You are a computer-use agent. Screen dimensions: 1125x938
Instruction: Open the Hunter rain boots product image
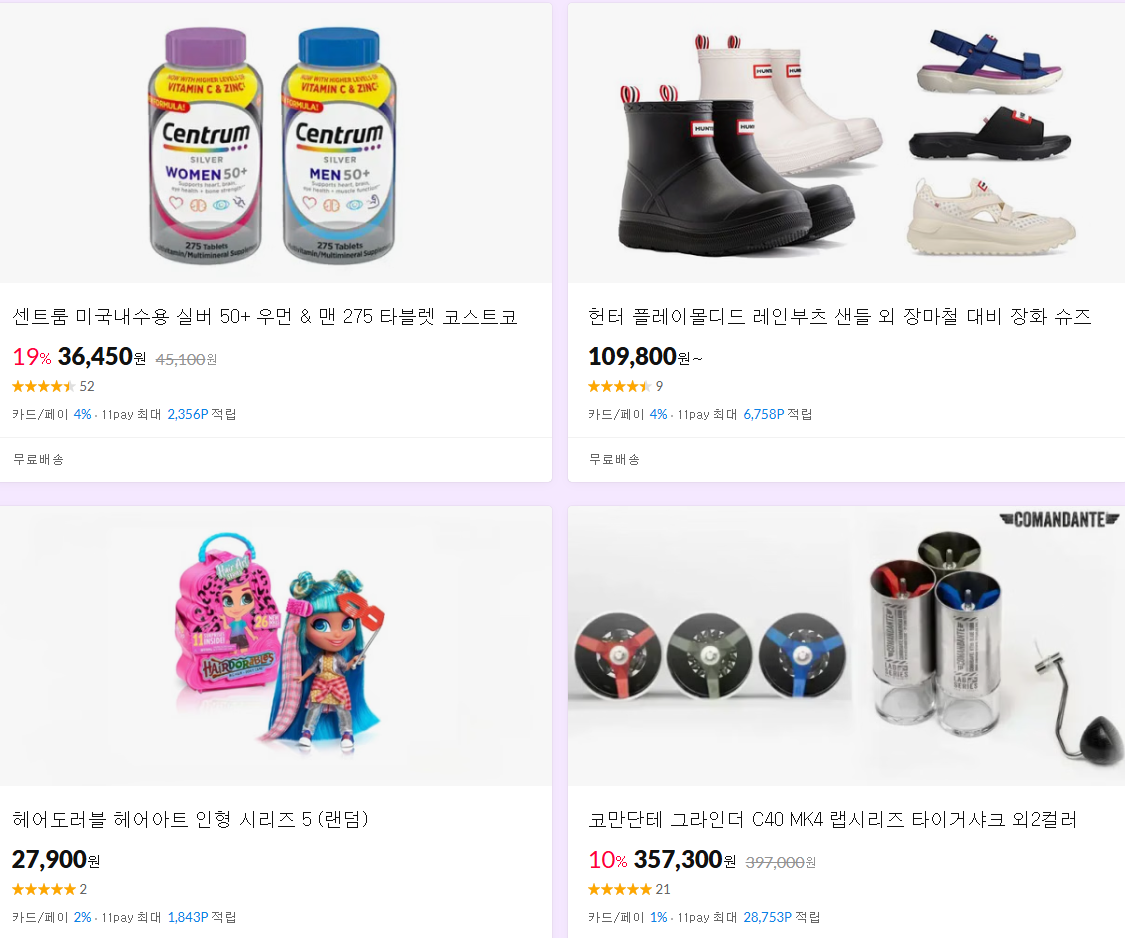pyautogui.click(x=847, y=143)
